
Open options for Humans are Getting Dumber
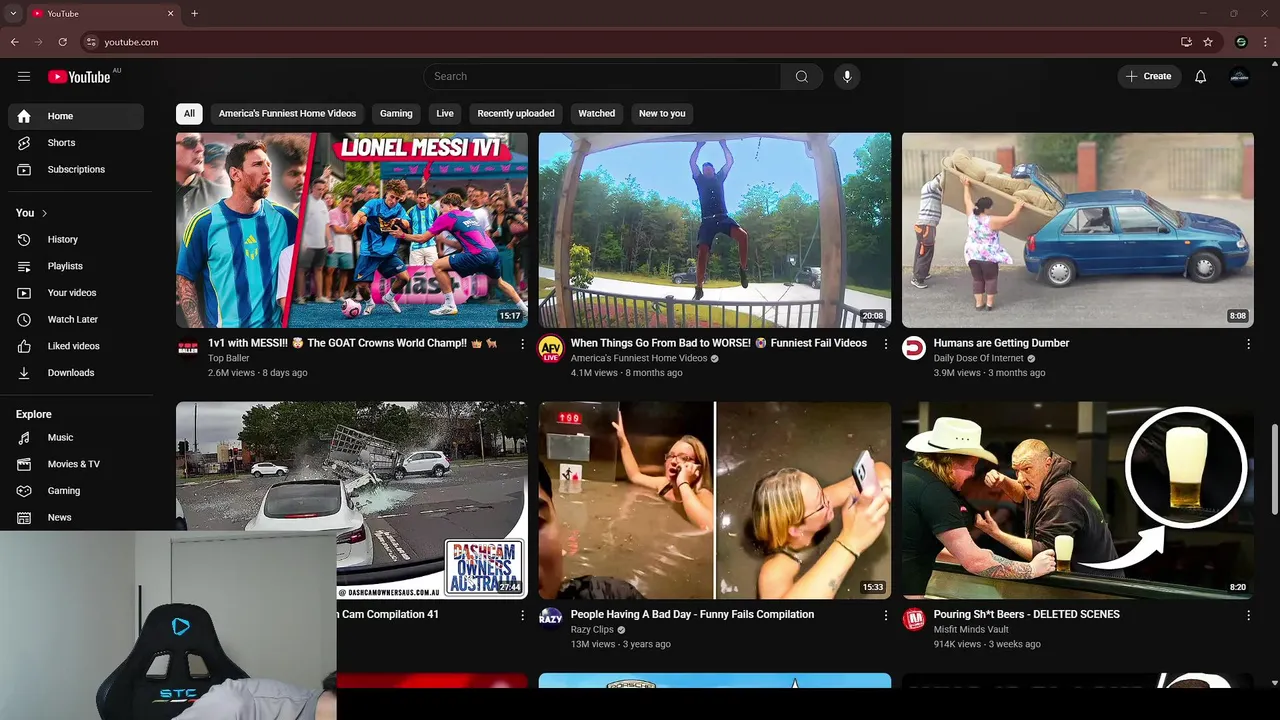[1248, 343]
